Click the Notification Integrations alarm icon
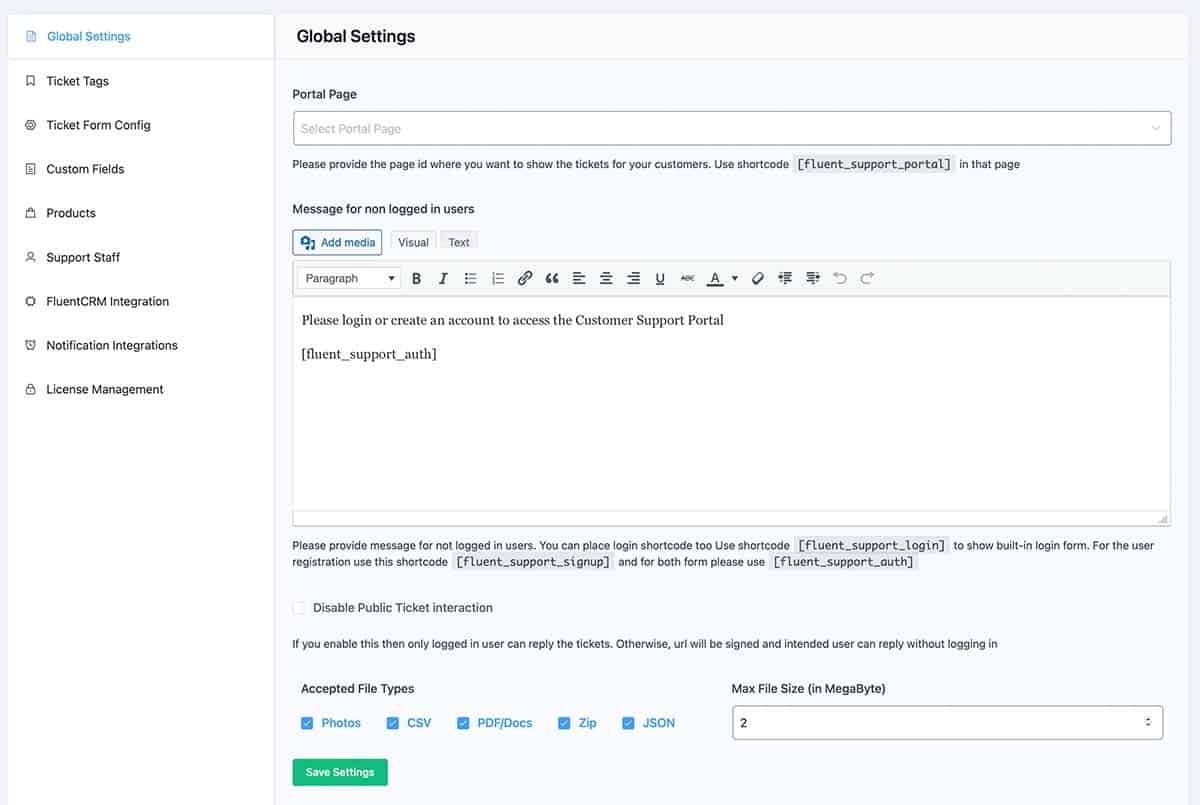 coord(30,345)
